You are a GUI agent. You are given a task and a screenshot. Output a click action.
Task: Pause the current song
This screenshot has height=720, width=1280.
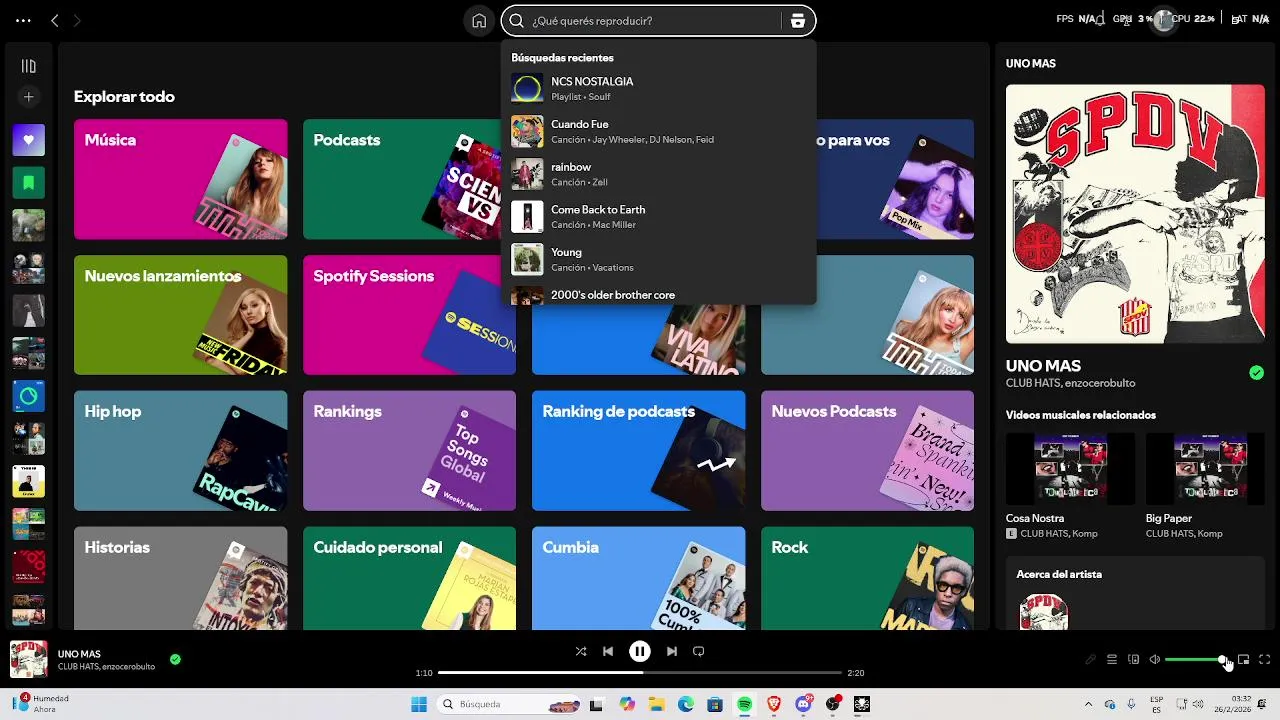pos(640,651)
